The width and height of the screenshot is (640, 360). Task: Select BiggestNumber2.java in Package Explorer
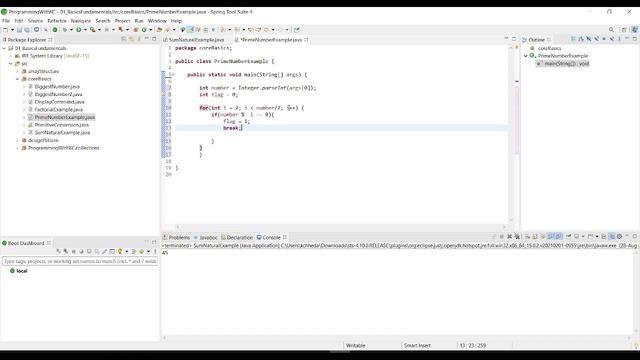click(x=59, y=94)
